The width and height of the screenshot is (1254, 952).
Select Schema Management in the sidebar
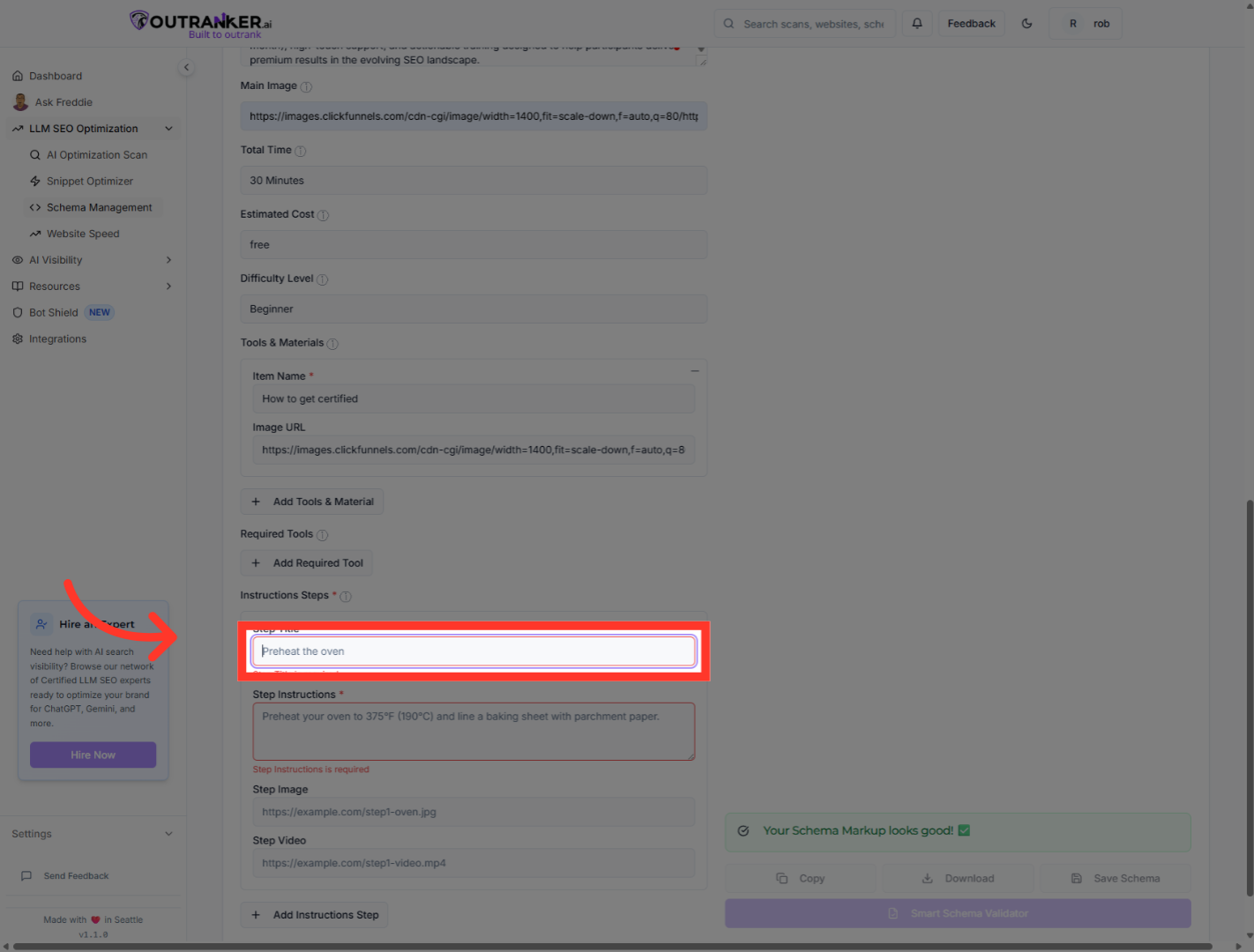click(95, 208)
